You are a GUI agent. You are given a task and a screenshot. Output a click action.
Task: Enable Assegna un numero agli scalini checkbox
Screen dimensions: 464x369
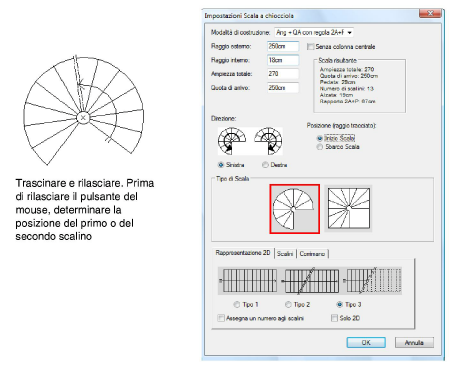pos(221,318)
